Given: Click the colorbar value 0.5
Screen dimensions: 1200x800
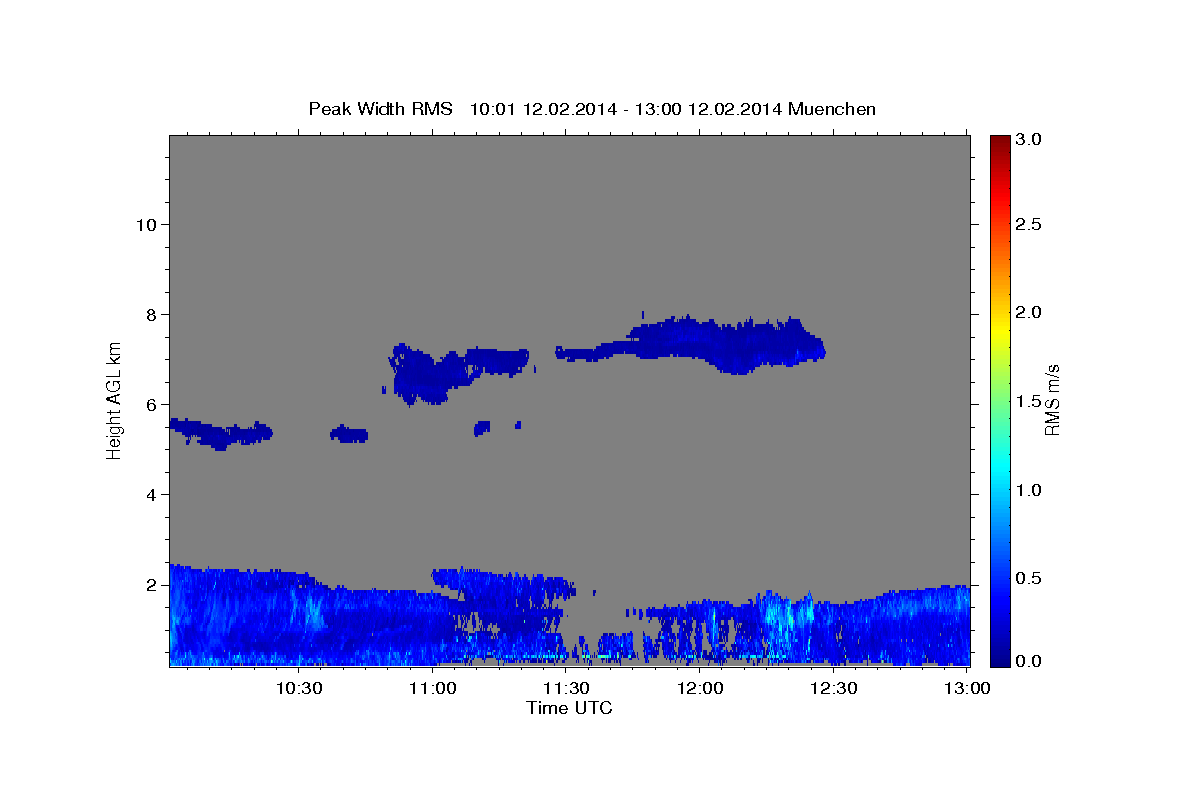Looking at the screenshot, I should pos(1030,579).
